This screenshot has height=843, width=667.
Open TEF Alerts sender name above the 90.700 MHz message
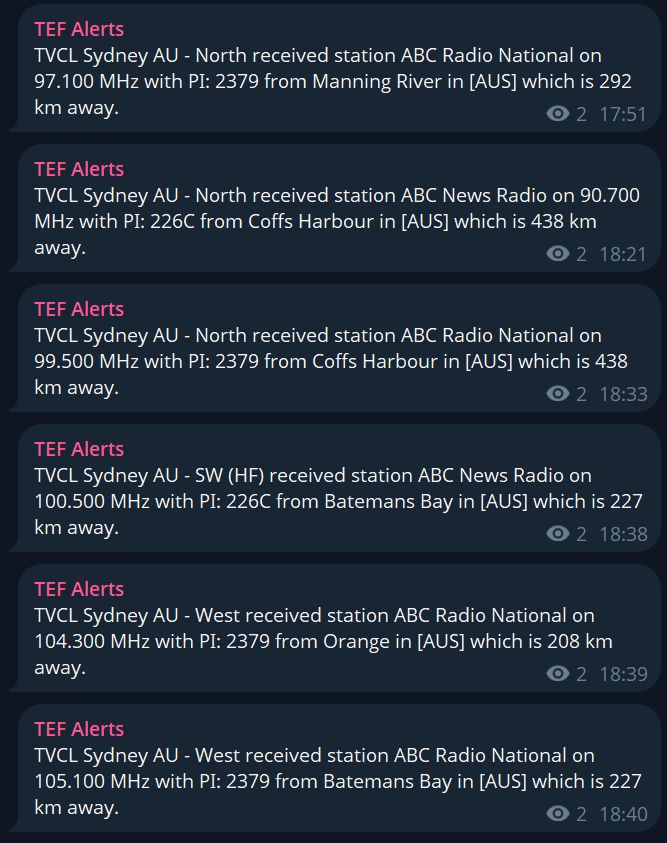coord(79,169)
